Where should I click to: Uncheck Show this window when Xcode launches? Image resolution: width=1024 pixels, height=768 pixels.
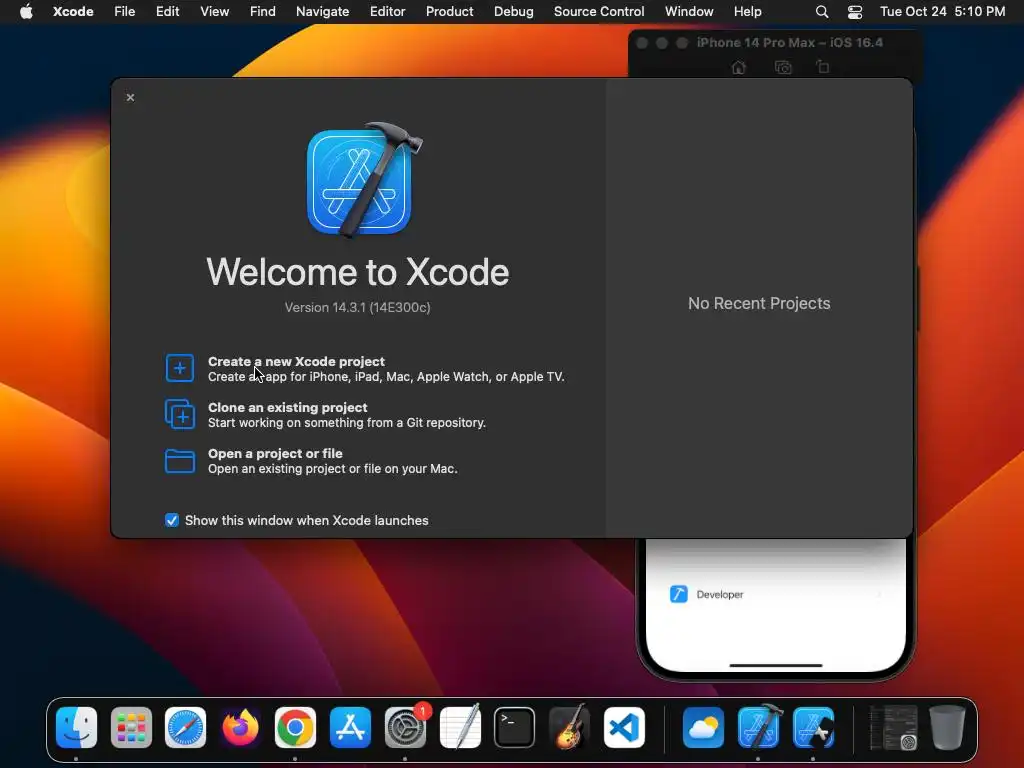pyautogui.click(x=172, y=520)
